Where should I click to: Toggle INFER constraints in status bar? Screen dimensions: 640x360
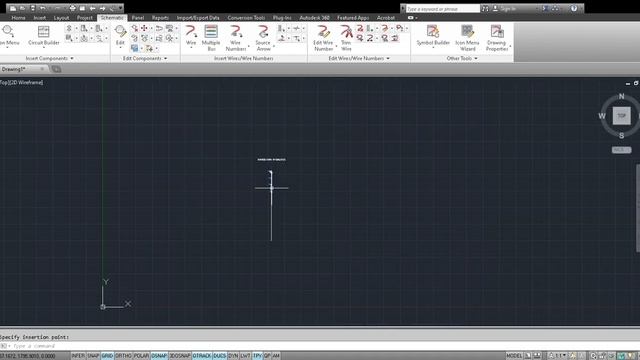click(x=78, y=356)
